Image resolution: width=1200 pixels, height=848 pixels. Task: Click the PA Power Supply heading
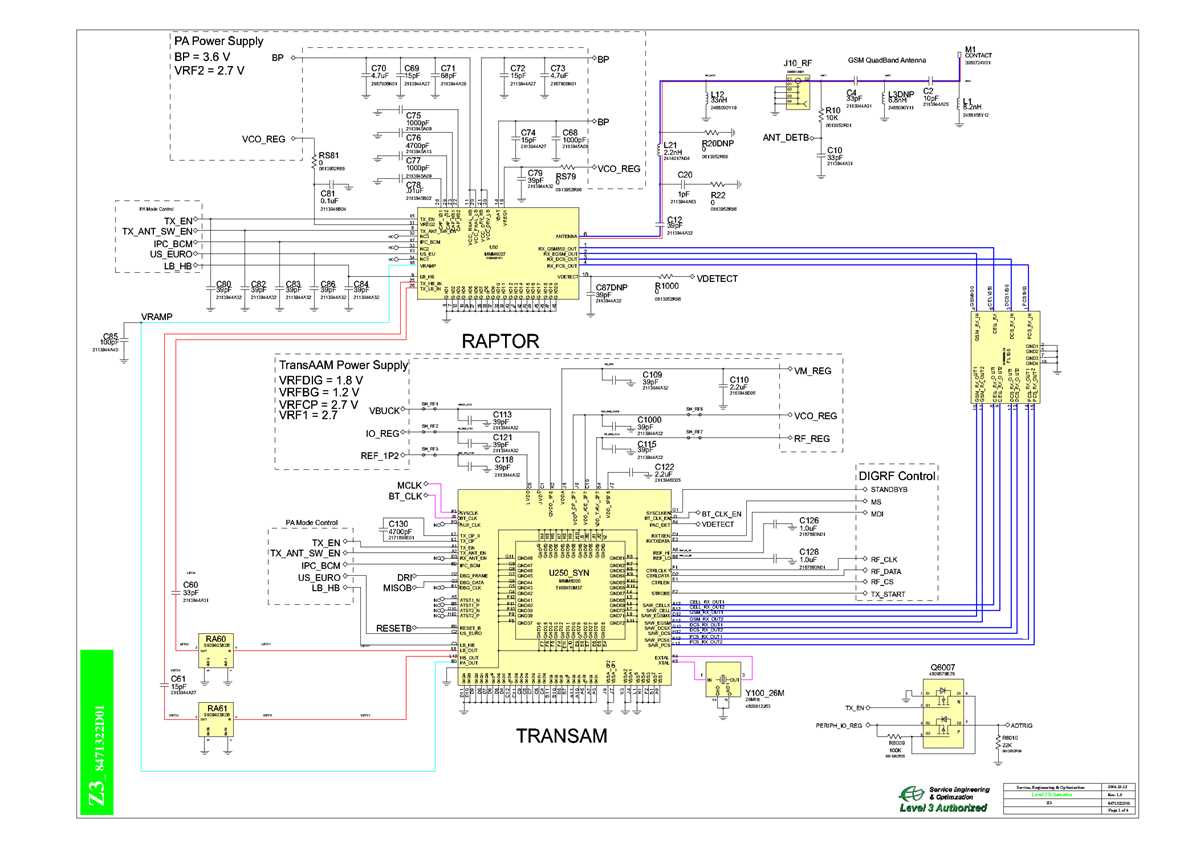click(x=219, y=42)
